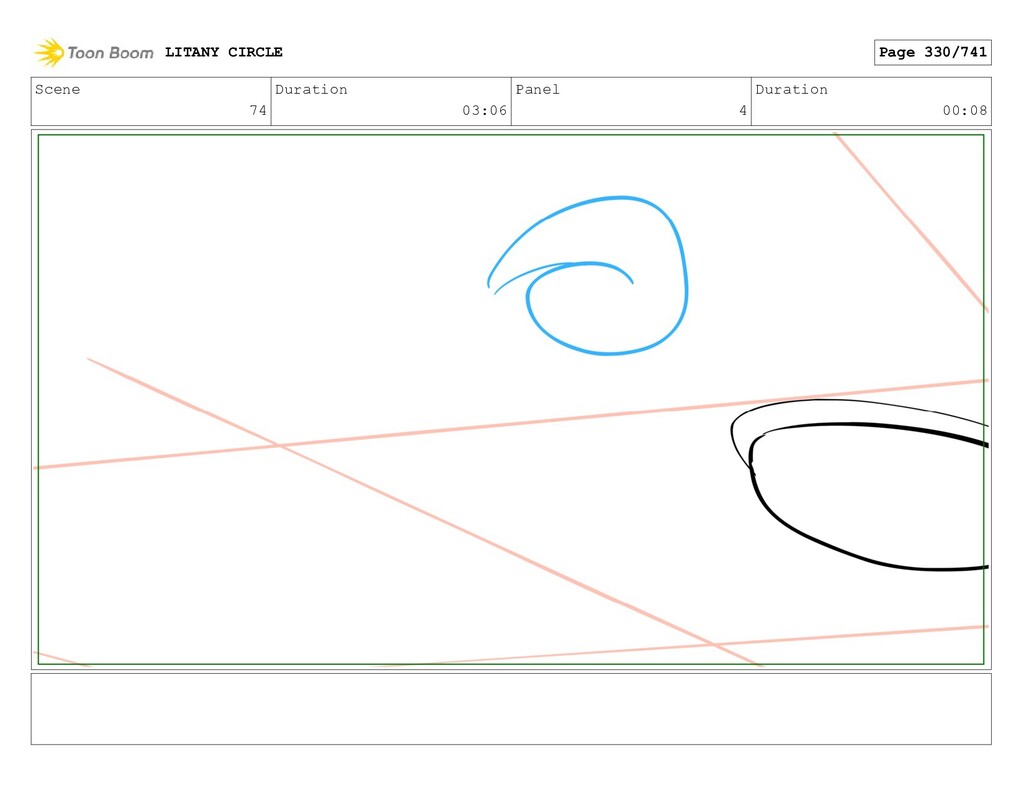Image resolution: width=1024 pixels, height=791 pixels.
Task: Click the Page 330/741 indicator box
Action: pos(932,52)
